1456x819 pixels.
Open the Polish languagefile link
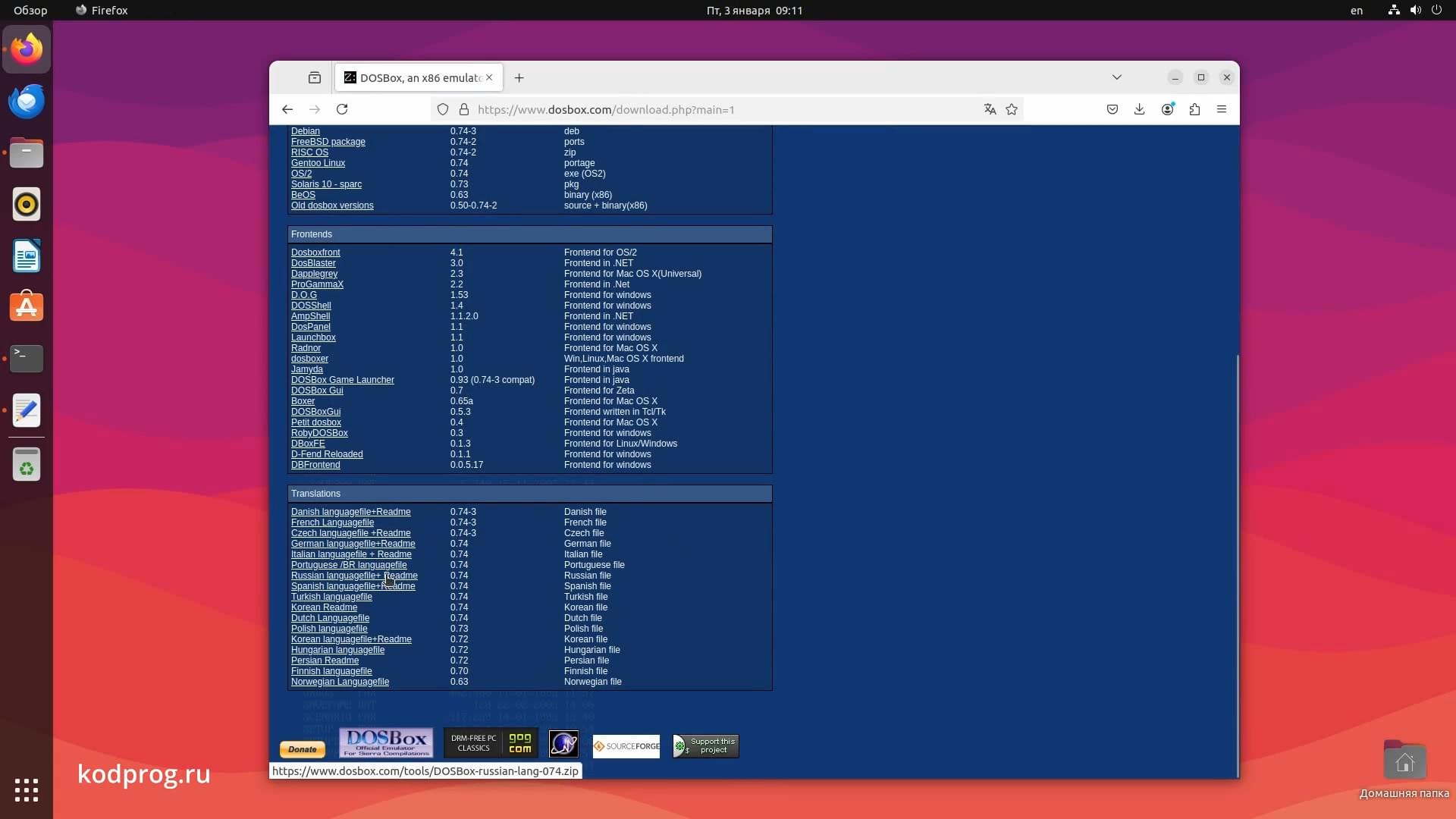pos(329,629)
